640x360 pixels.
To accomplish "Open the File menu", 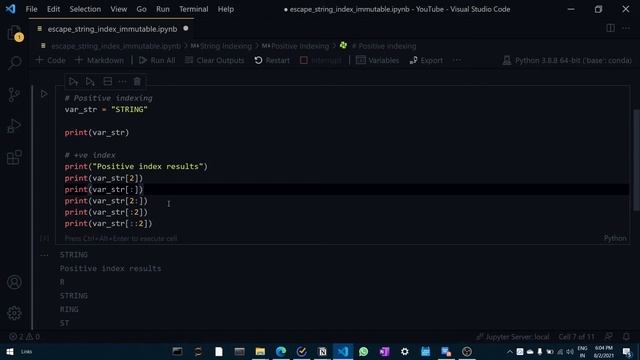I will tap(31, 9).
